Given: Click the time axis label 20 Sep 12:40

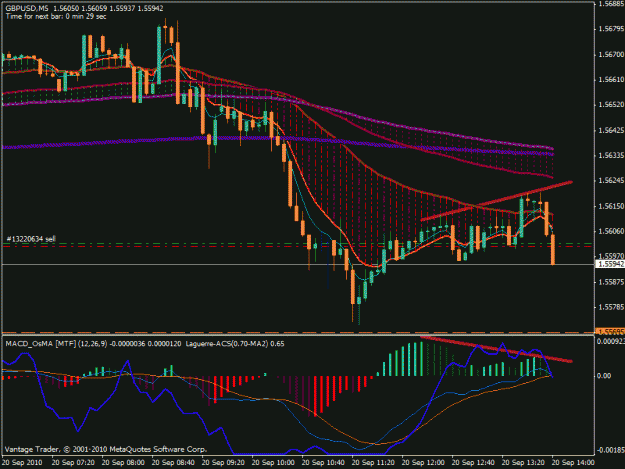Looking at the screenshot, I should (473, 463).
